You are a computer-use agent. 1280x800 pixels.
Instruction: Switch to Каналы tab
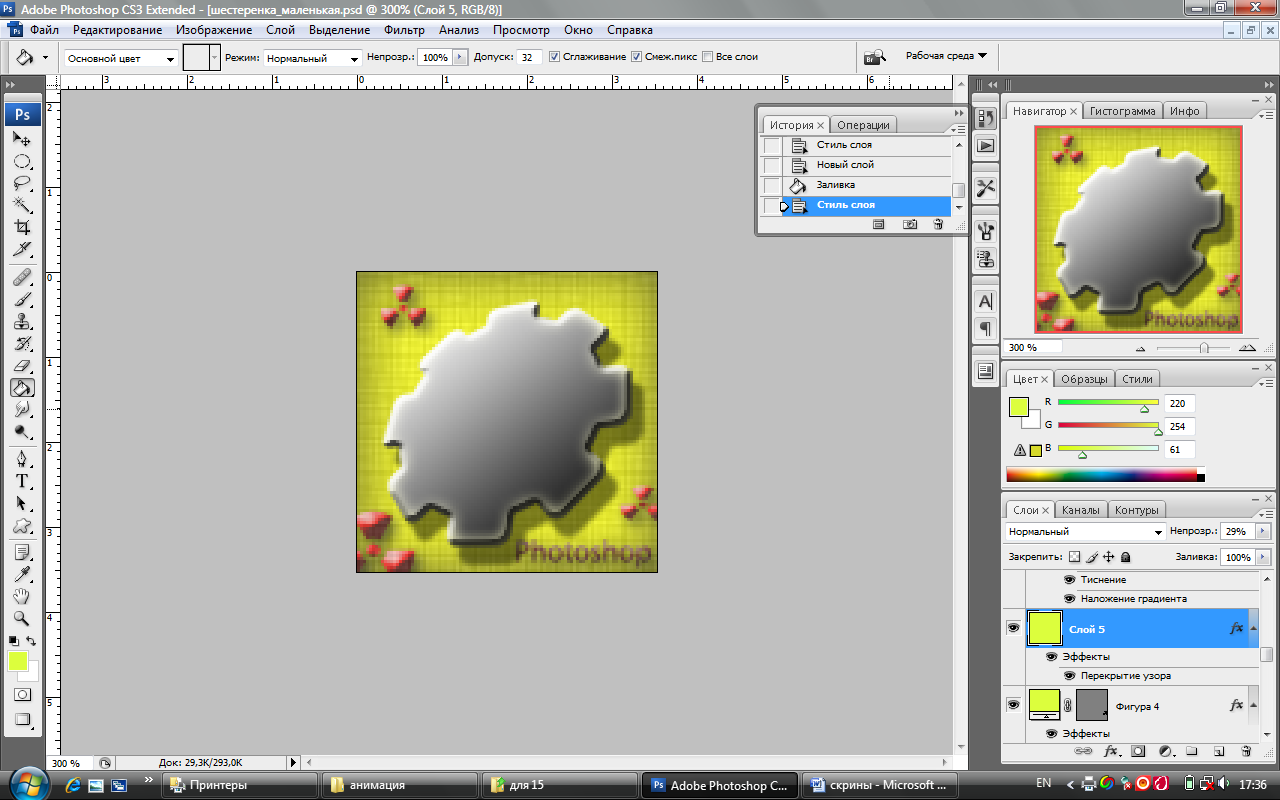[1080, 510]
